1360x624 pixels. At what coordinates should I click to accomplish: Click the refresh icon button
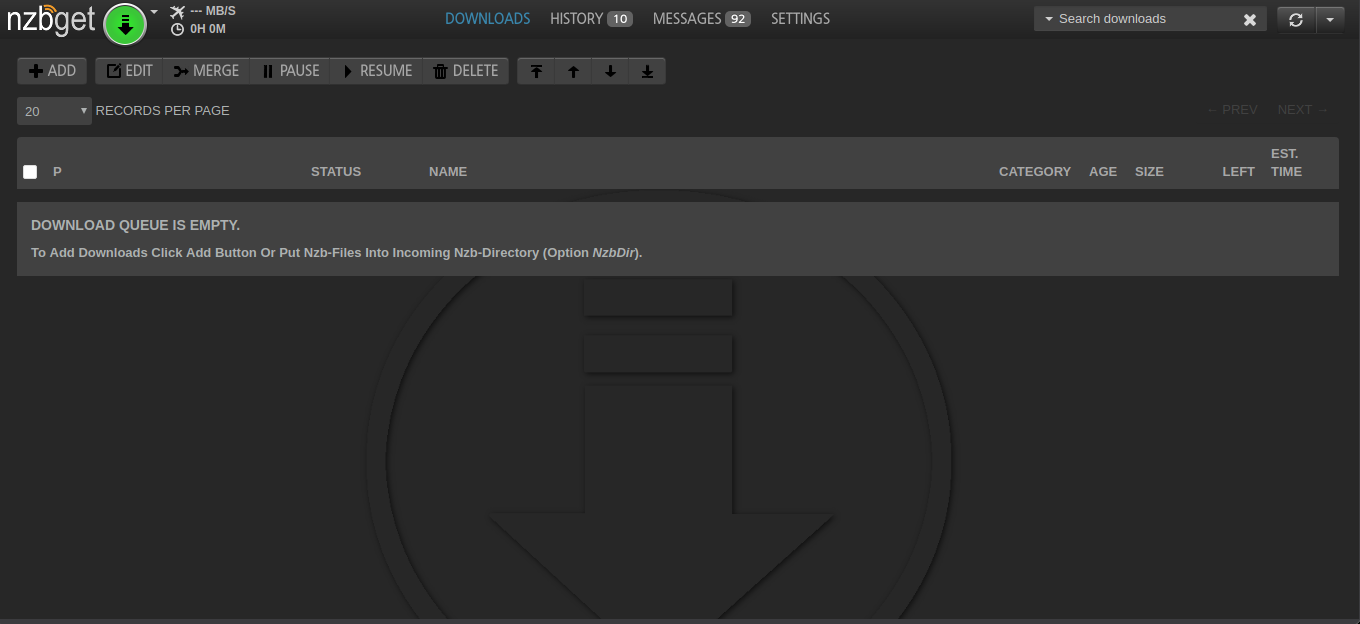click(x=1296, y=19)
